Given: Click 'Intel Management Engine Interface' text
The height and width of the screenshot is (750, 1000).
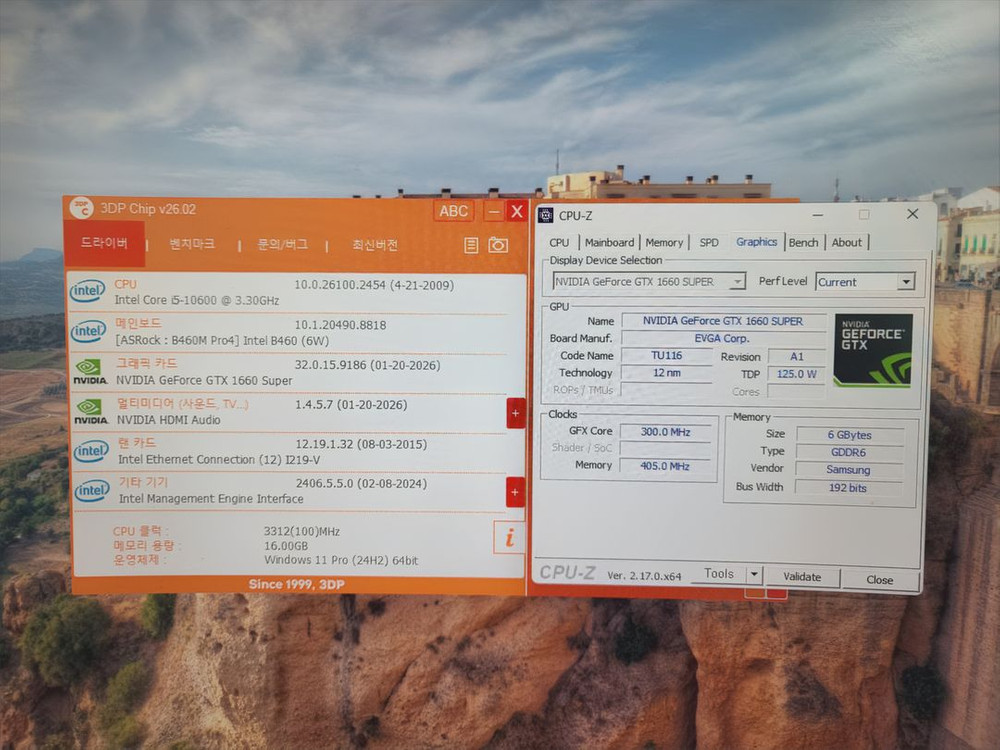Looking at the screenshot, I should [211, 499].
